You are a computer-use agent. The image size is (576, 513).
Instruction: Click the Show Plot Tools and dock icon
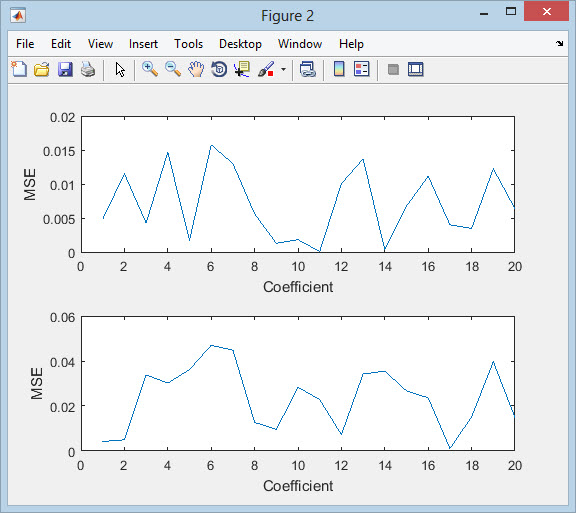[416, 69]
